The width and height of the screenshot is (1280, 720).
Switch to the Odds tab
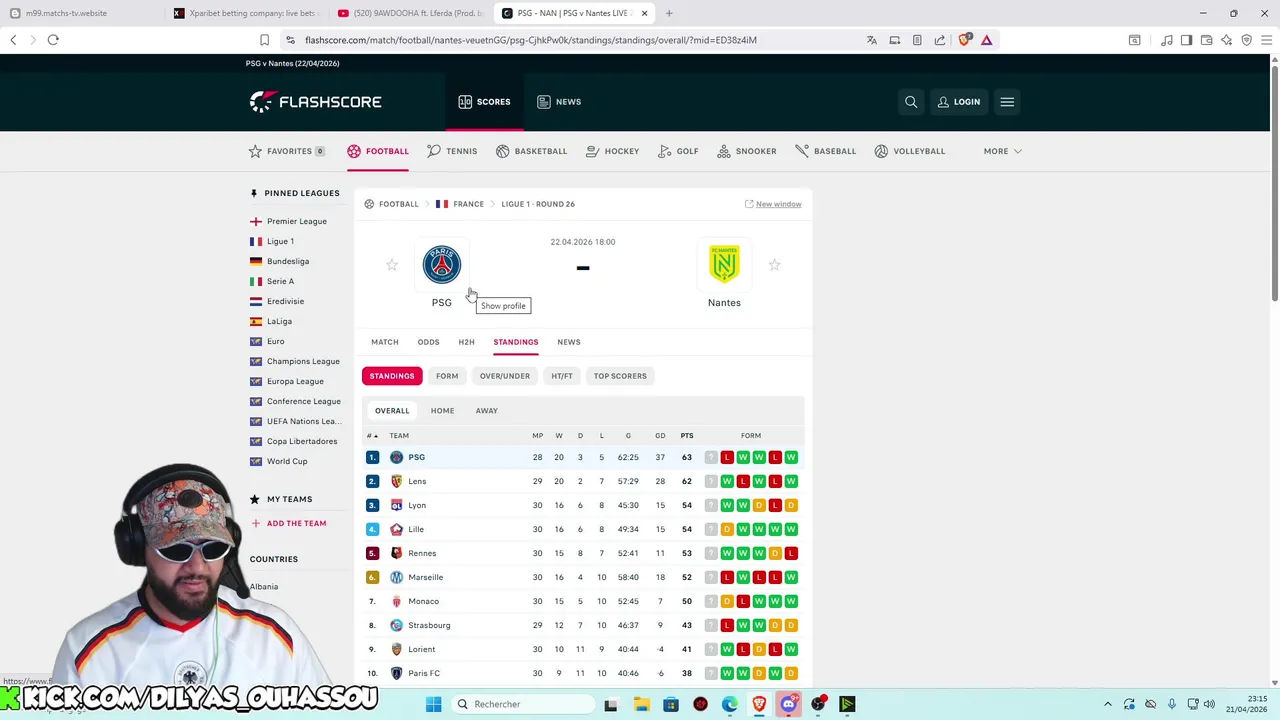click(428, 342)
